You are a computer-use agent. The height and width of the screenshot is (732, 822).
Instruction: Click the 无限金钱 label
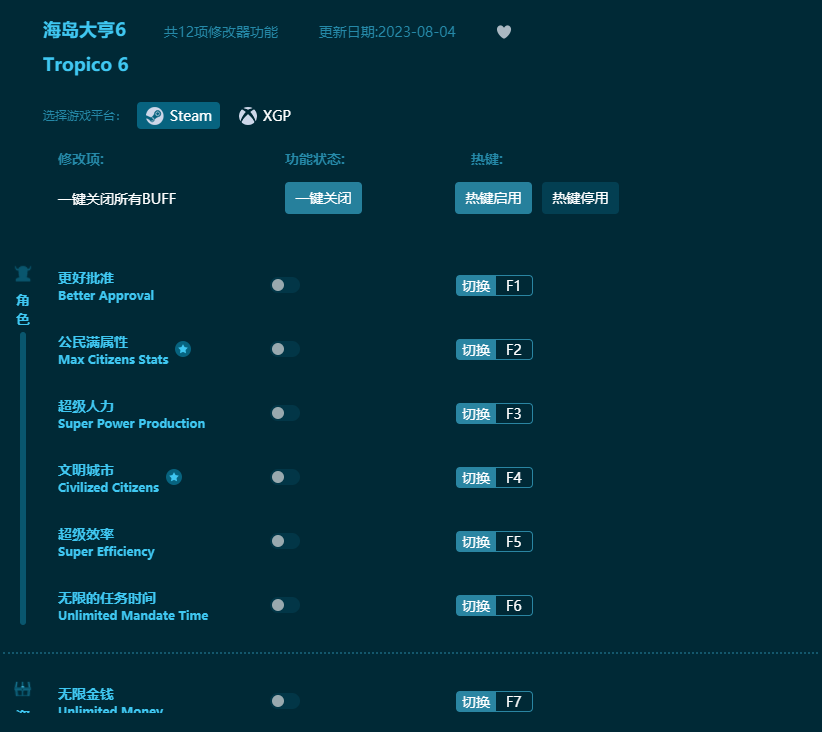[x=86, y=694]
